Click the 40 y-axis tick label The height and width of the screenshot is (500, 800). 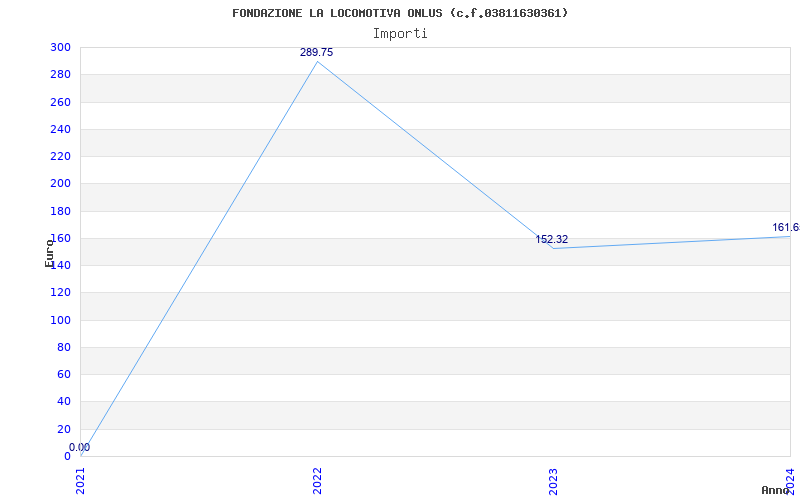(64, 402)
